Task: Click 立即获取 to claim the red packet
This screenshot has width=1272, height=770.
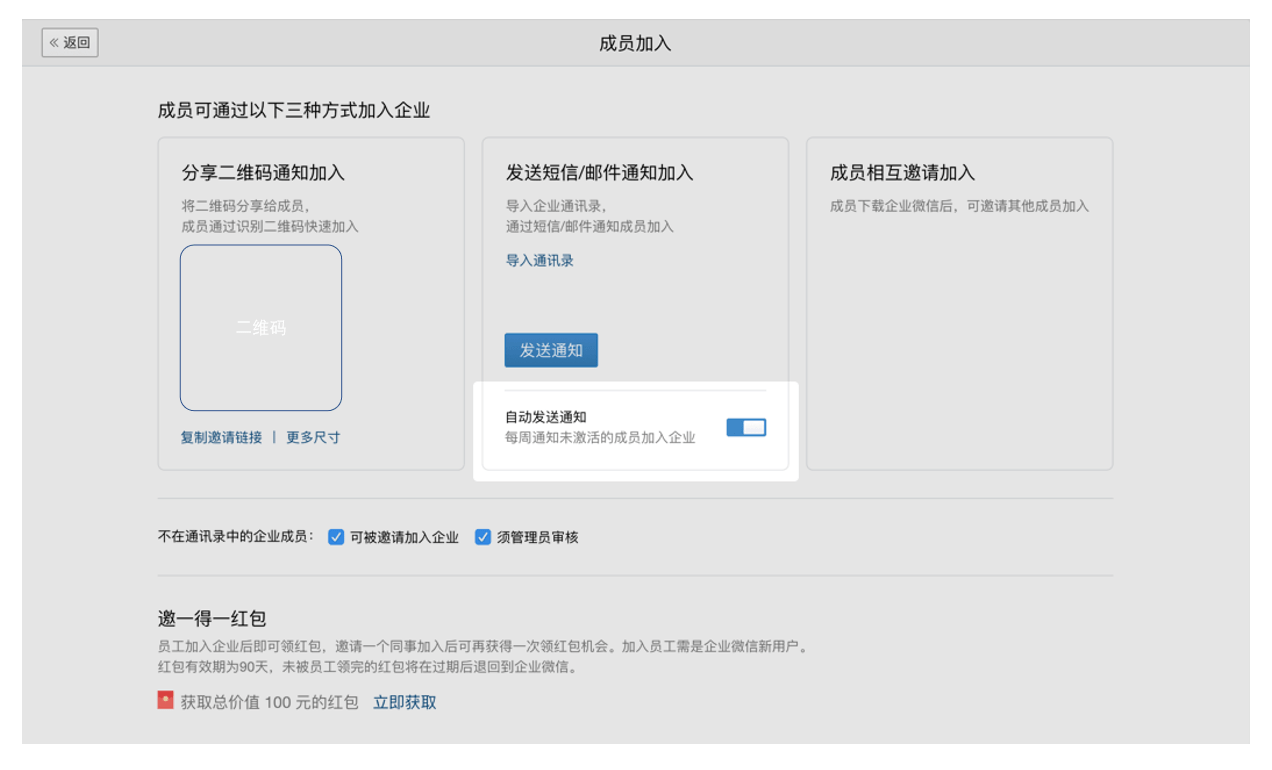Action: click(x=404, y=702)
